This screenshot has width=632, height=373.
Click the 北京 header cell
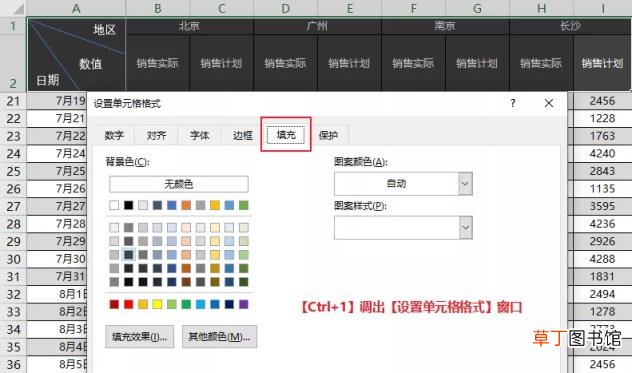[189, 26]
